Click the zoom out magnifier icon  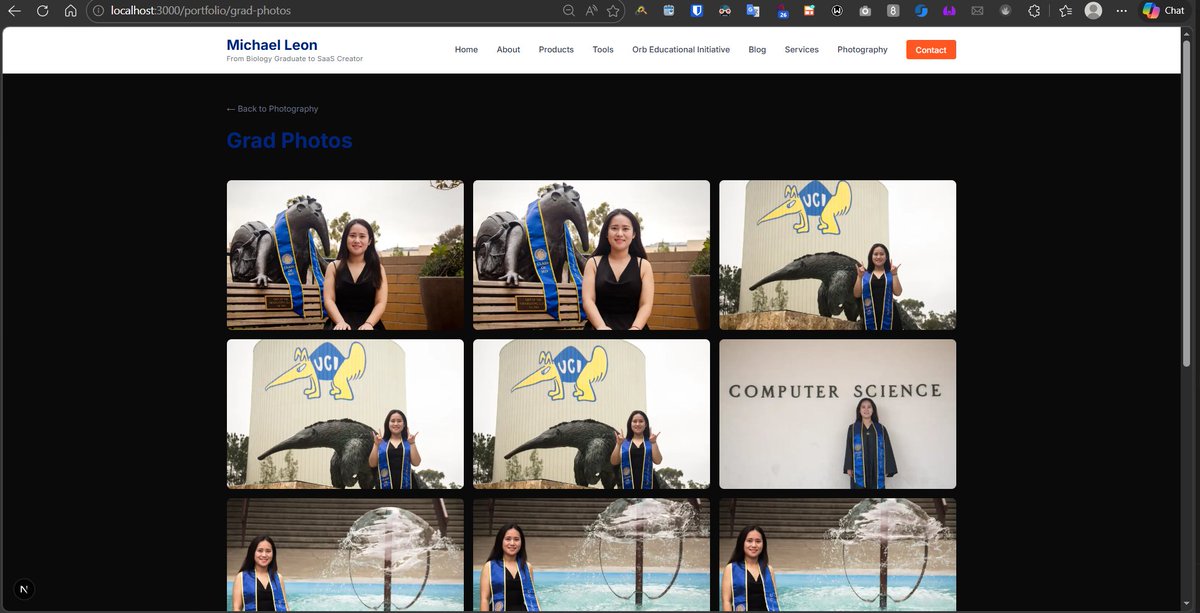569,11
